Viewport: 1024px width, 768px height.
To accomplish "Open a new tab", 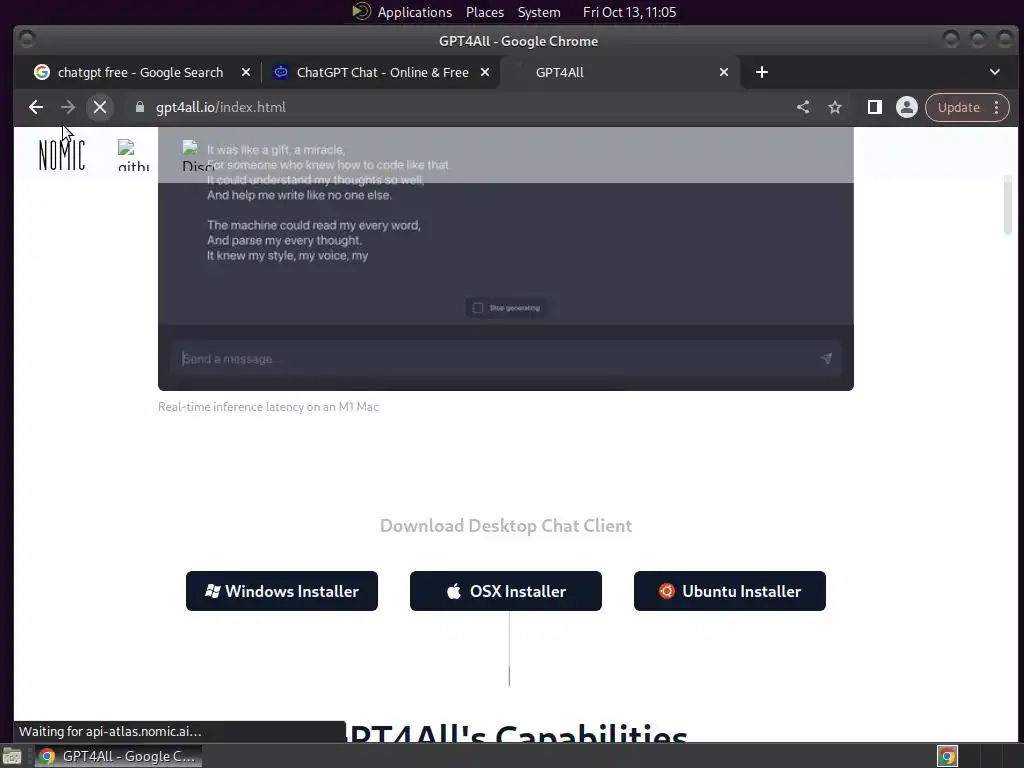I will tap(761, 72).
